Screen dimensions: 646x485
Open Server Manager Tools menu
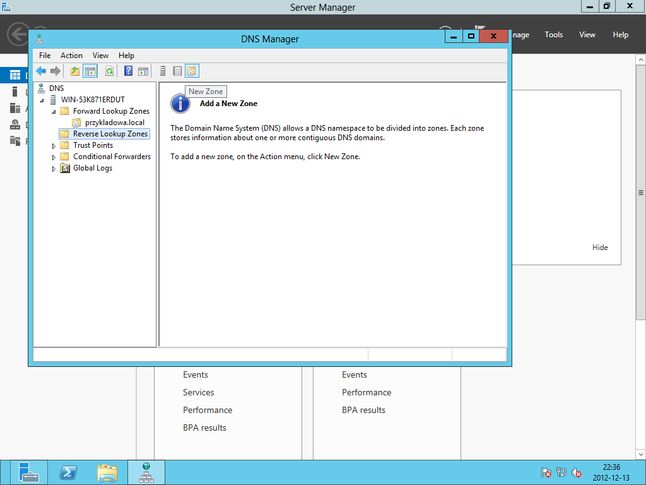[x=554, y=35]
